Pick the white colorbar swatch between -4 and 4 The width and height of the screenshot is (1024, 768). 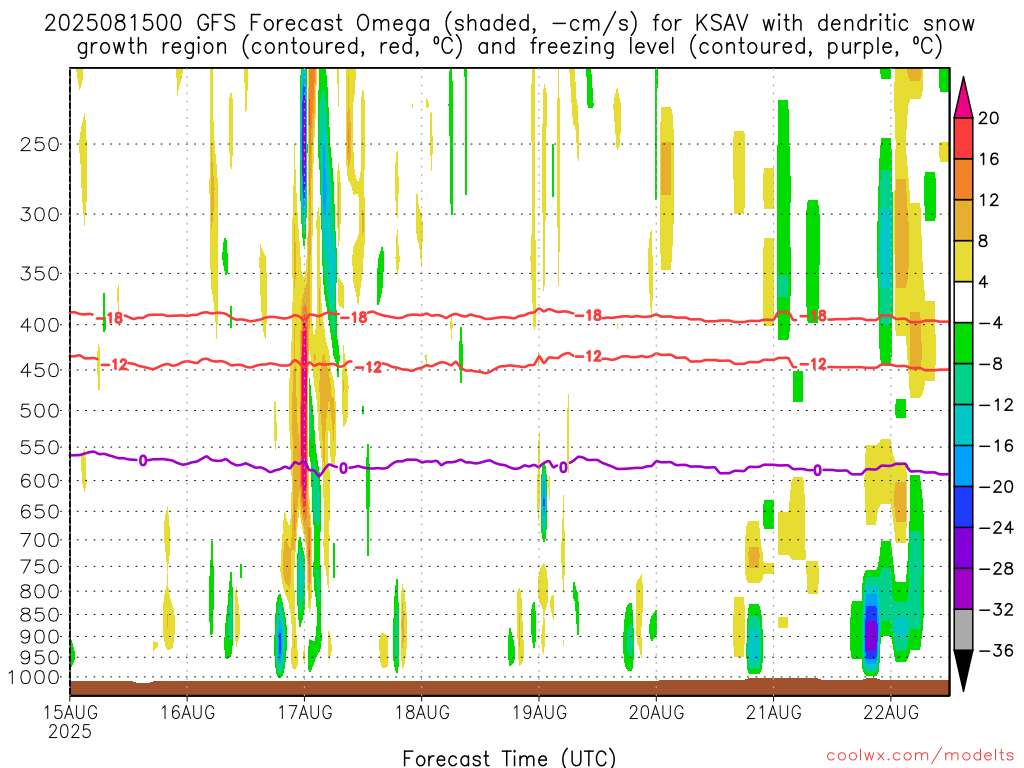963,302
